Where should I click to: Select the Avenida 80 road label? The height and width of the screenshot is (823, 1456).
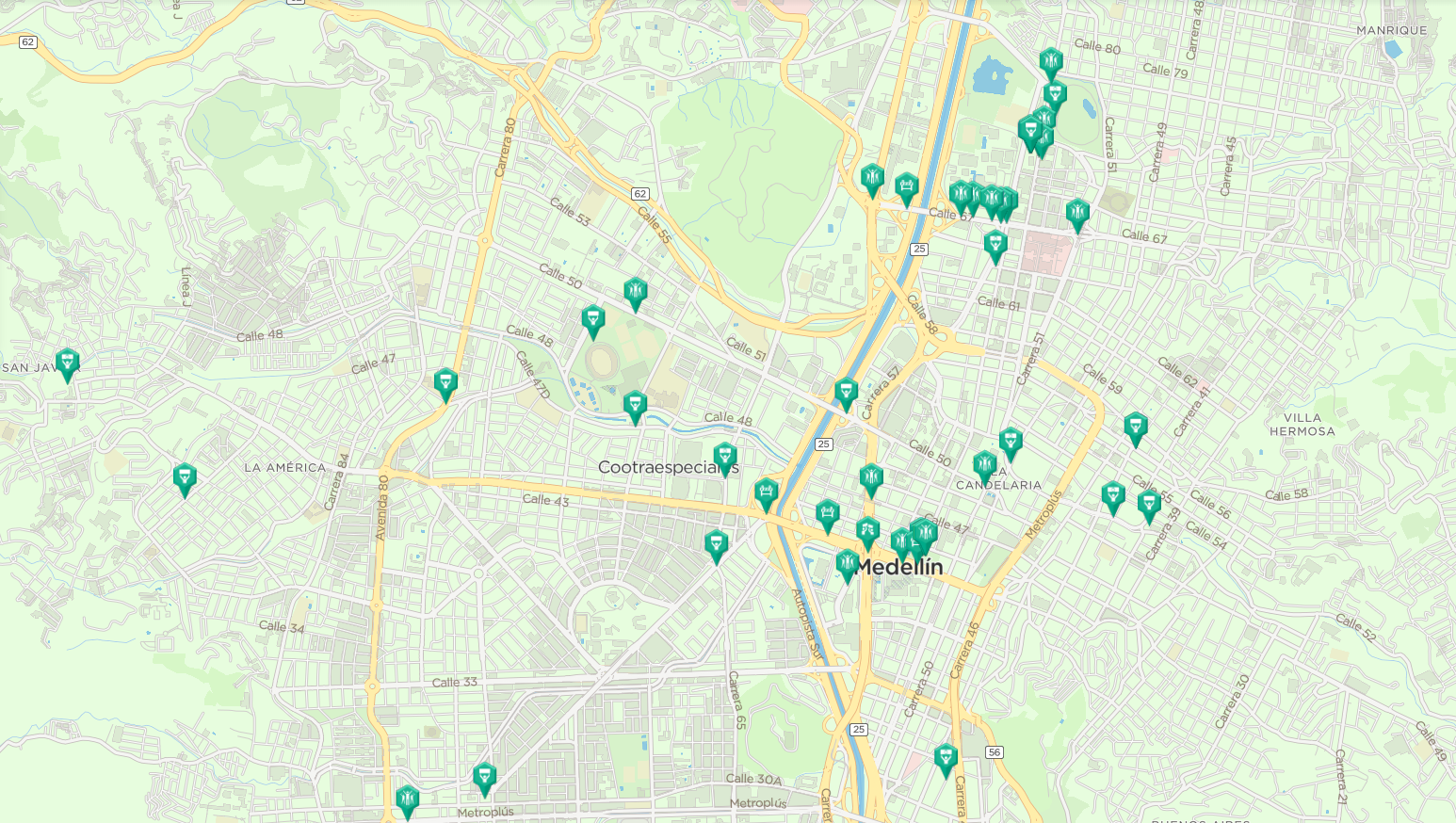[x=383, y=508]
